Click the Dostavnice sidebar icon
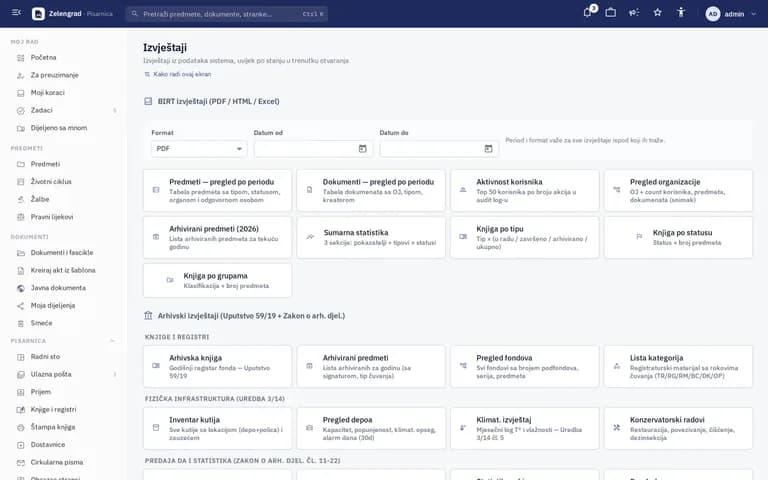Viewport: 768px width, 480px height. coord(21,445)
